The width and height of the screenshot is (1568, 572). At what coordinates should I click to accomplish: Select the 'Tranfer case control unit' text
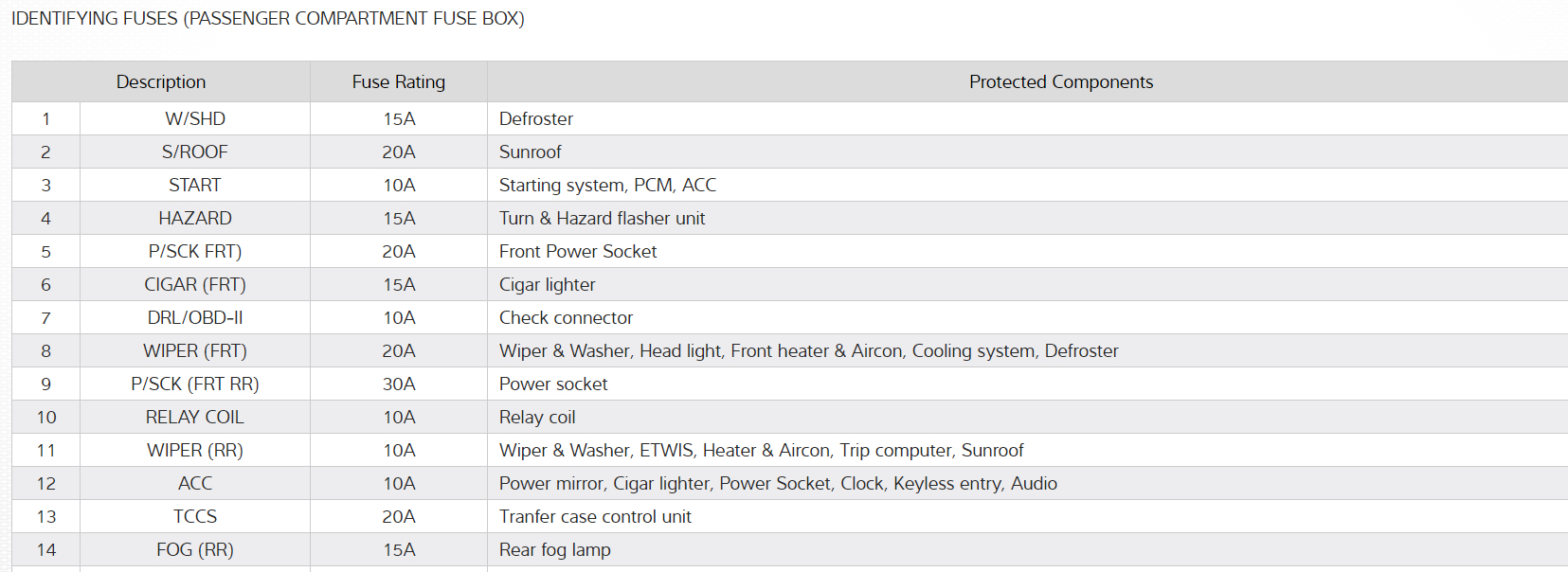[x=595, y=517]
